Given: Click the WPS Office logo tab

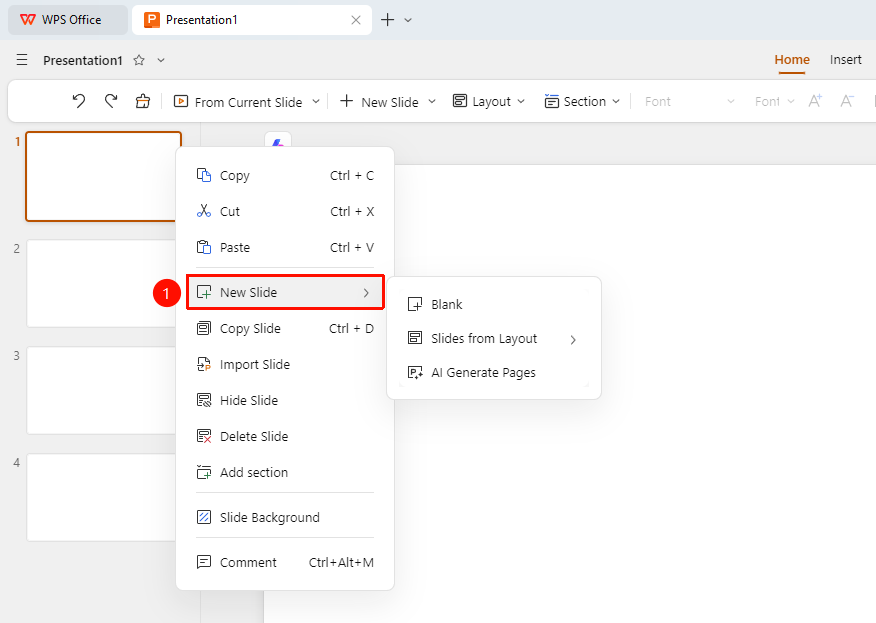Looking at the screenshot, I should pos(68,20).
